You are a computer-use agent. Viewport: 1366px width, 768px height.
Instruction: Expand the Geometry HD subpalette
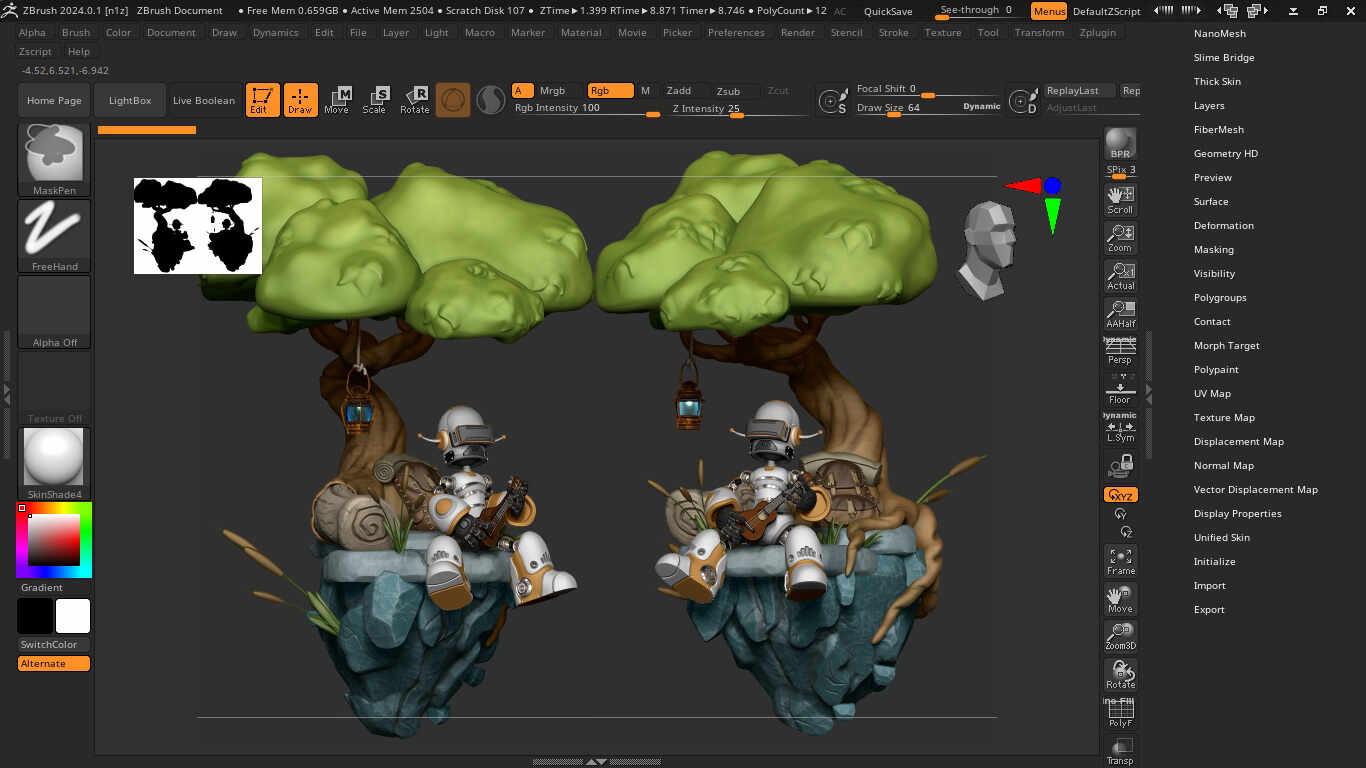click(x=1226, y=153)
